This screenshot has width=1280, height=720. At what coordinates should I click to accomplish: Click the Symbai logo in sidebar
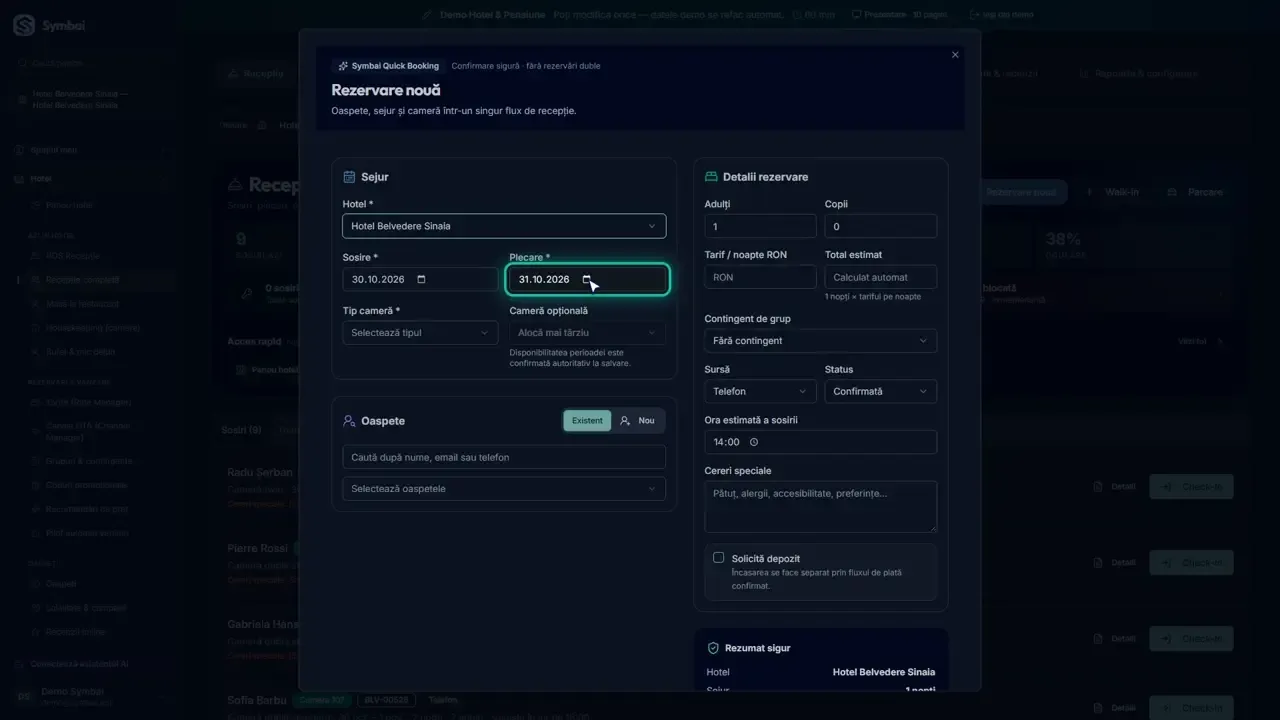24,25
